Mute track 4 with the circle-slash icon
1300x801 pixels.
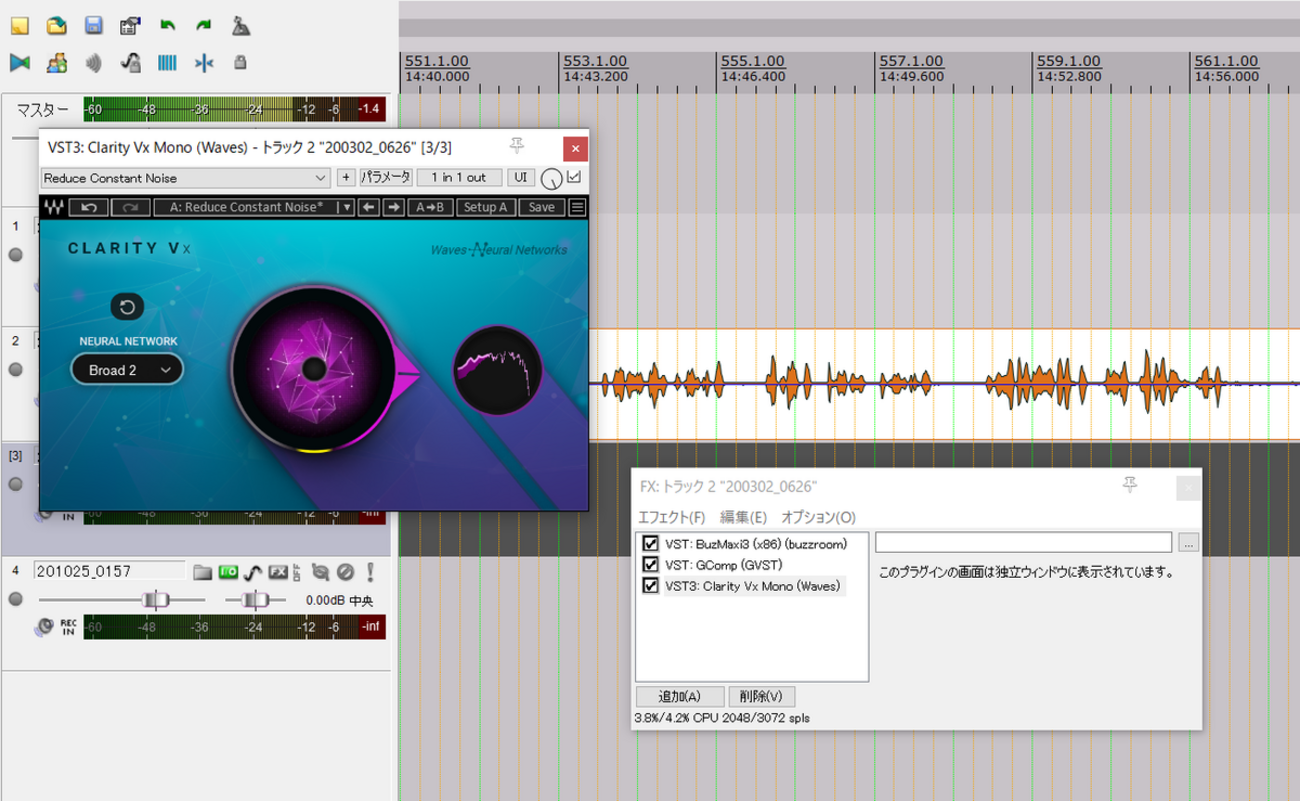pyautogui.click(x=345, y=572)
